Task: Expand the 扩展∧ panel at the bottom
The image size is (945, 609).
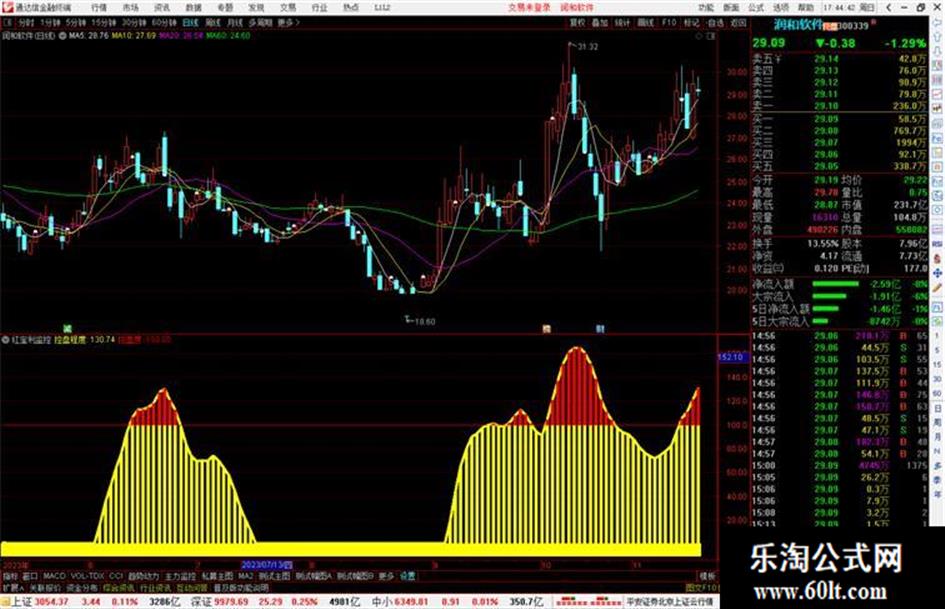Action: (x=13, y=587)
